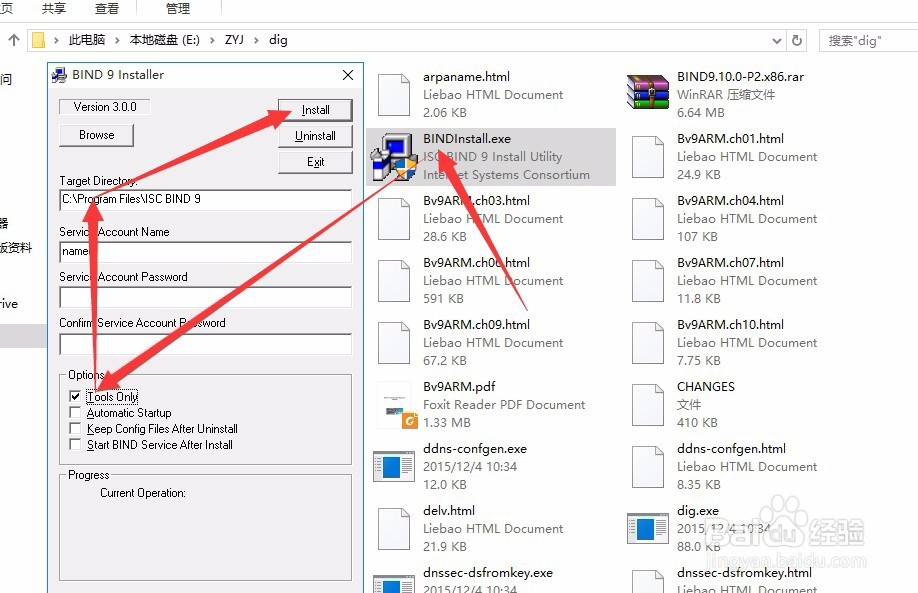This screenshot has height=593, width=918.
Task: Select the Bv9ARM.ch09.html file icon
Action: click(x=393, y=343)
